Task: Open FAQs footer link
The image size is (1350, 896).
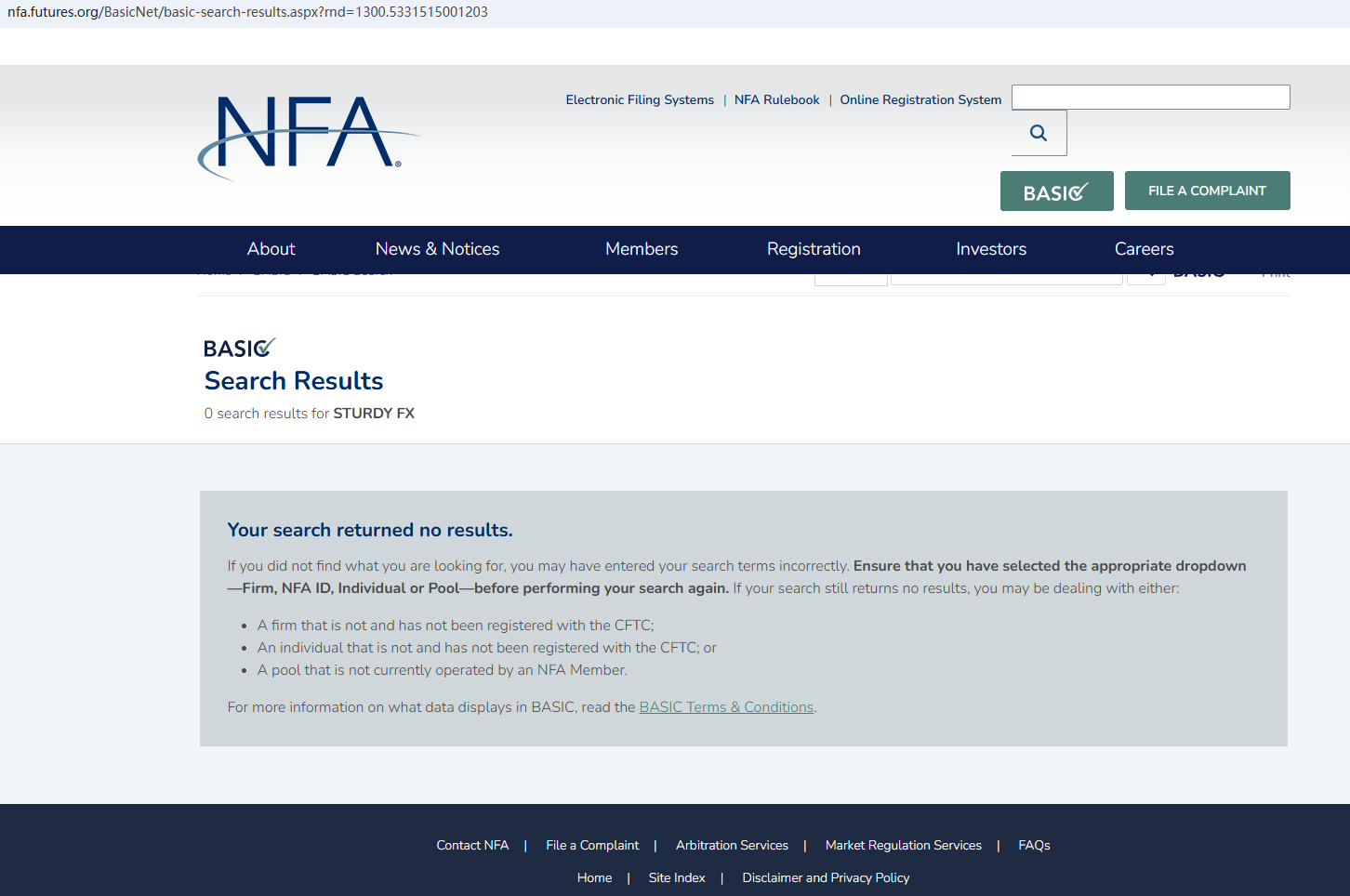Action: click(1034, 845)
